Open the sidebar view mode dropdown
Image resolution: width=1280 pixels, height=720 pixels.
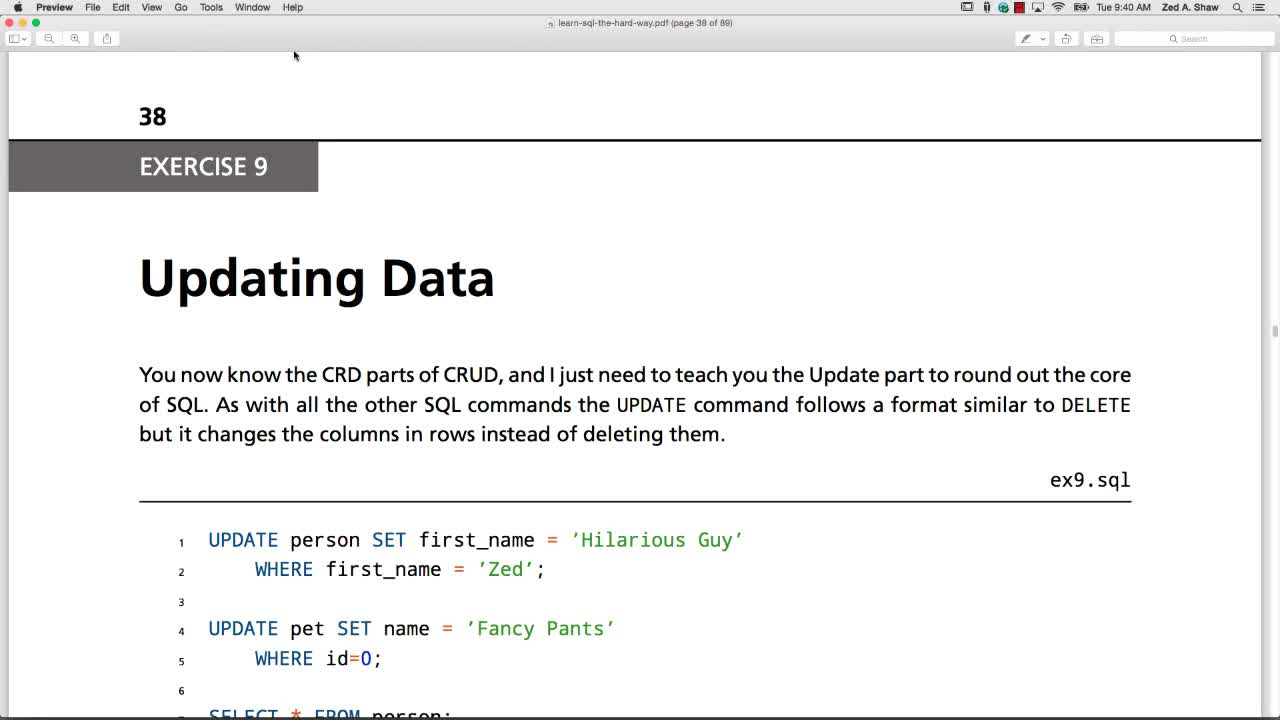click(x=18, y=39)
